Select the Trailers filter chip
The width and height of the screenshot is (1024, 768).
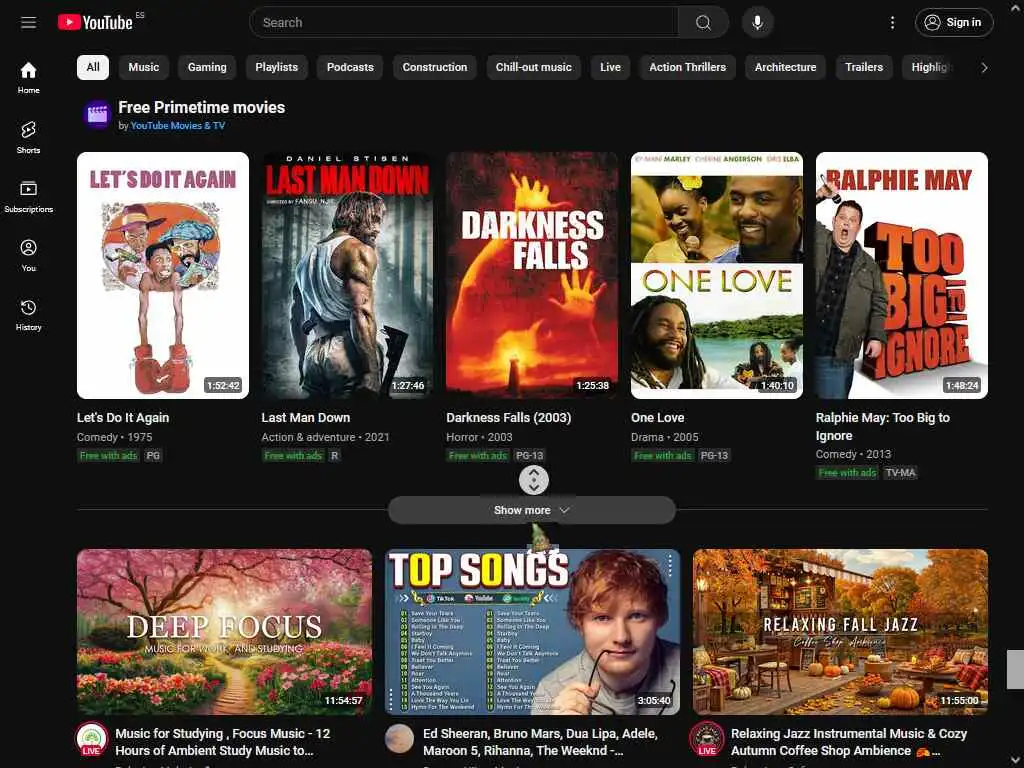(864, 67)
